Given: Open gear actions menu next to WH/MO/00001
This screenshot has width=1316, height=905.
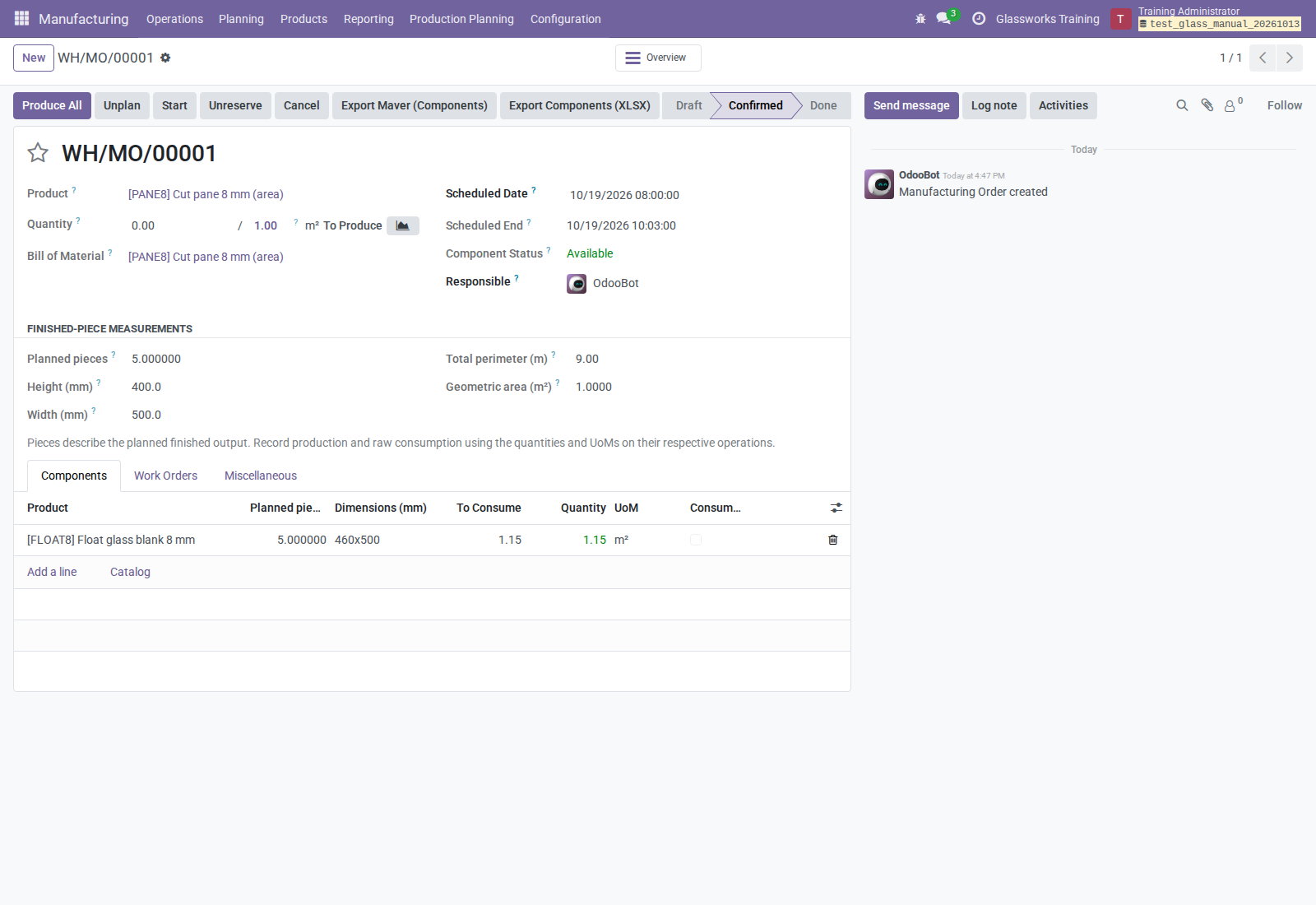Looking at the screenshot, I should [x=165, y=58].
